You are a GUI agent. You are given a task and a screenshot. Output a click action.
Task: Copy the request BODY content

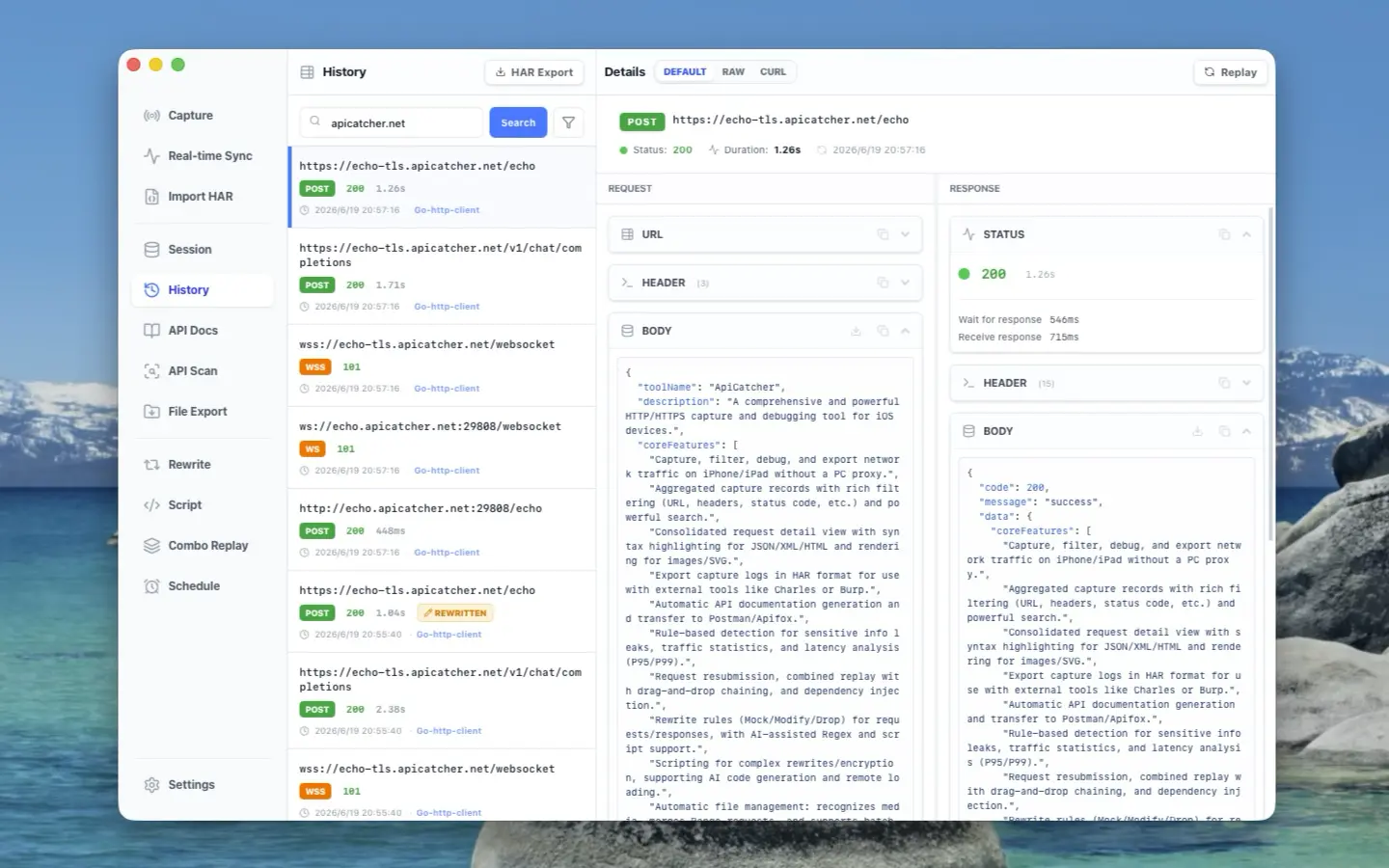pyautogui.click(x=883, y=331)
